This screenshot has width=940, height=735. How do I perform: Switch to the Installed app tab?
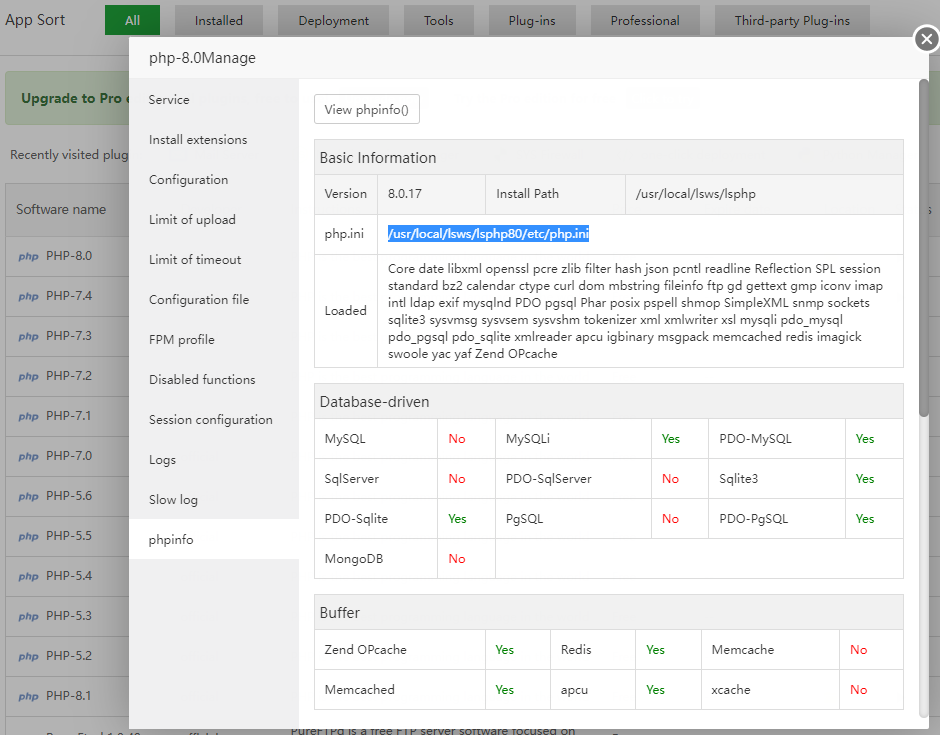coord(218,20)
